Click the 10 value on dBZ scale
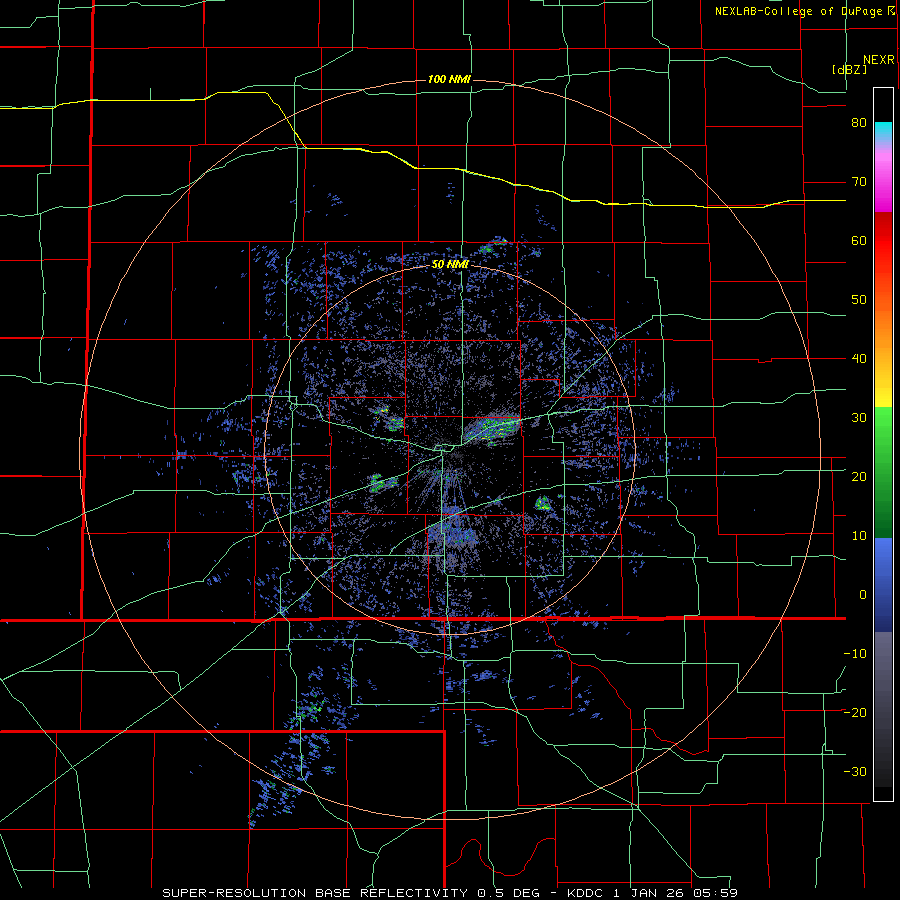This screenshot has width=900, height=900. pos(859,536)
